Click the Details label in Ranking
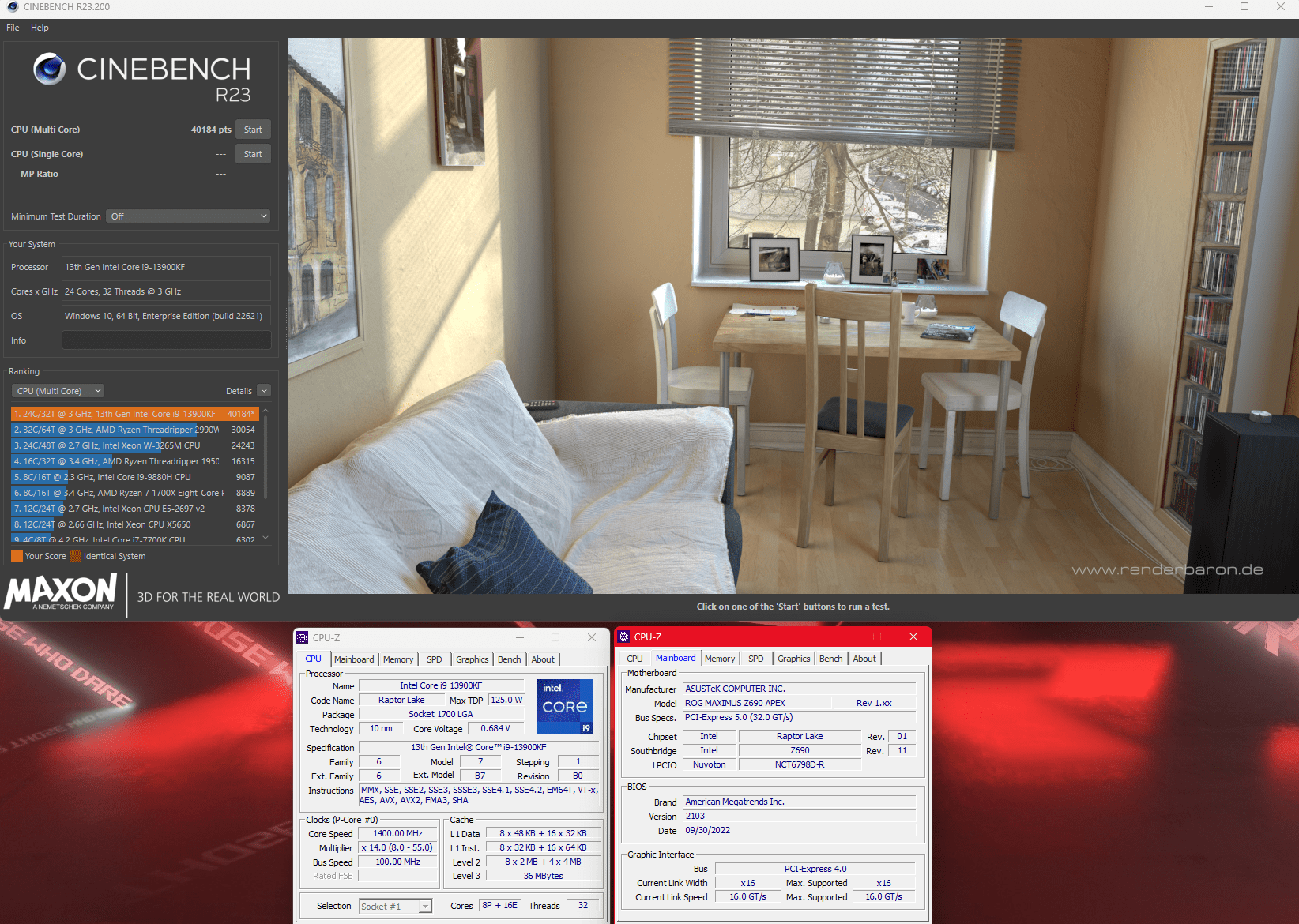 pos(239,391)
